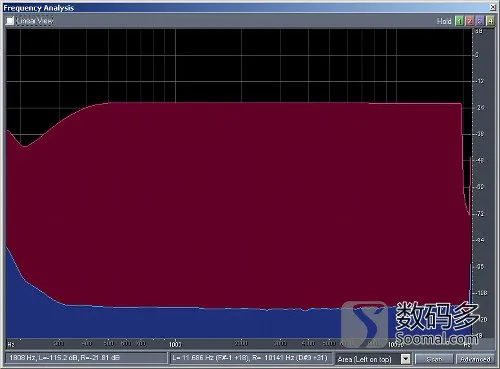Click the Hz label on frequency axis
This screenshot has width=500, height=369.
(11, 344)
